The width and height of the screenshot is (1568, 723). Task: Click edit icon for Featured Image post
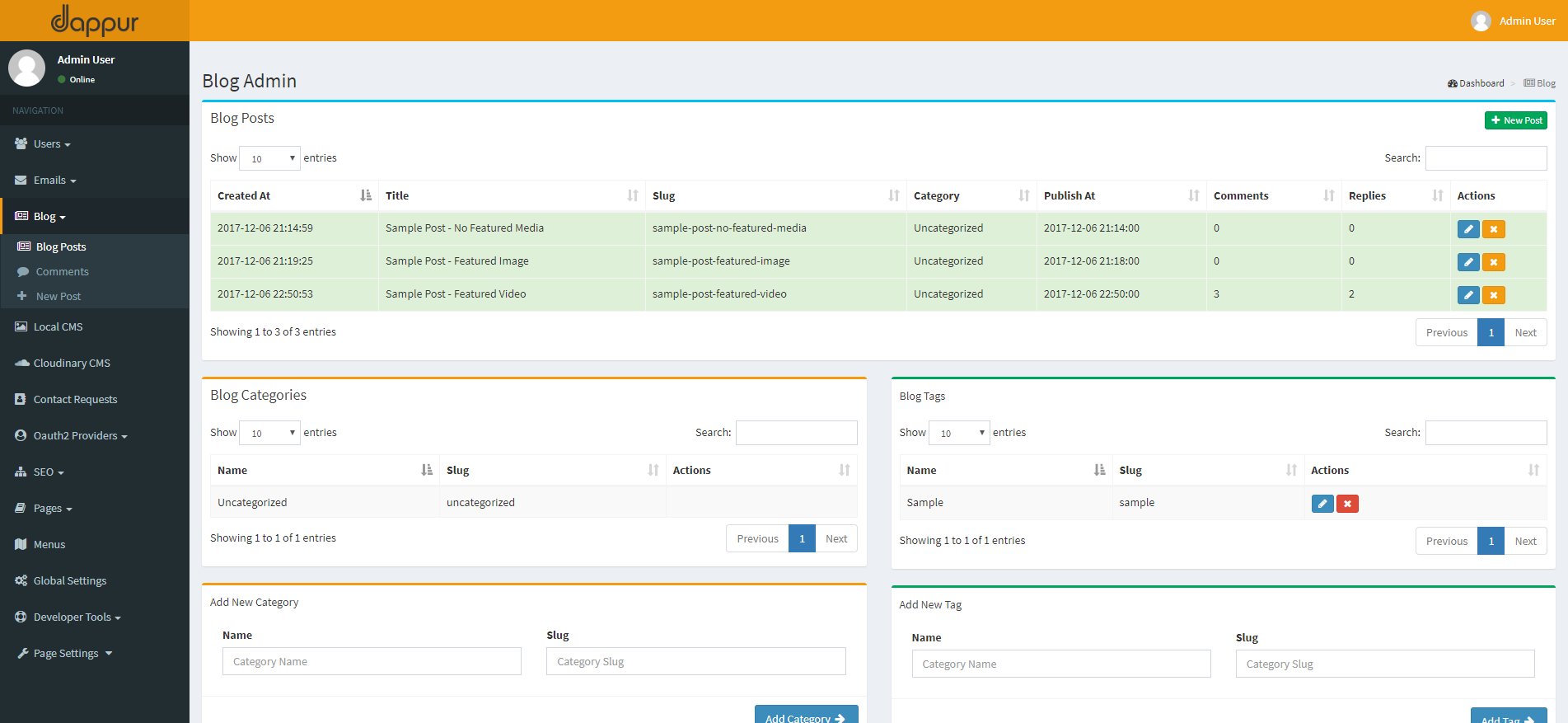pos(1467,262)
